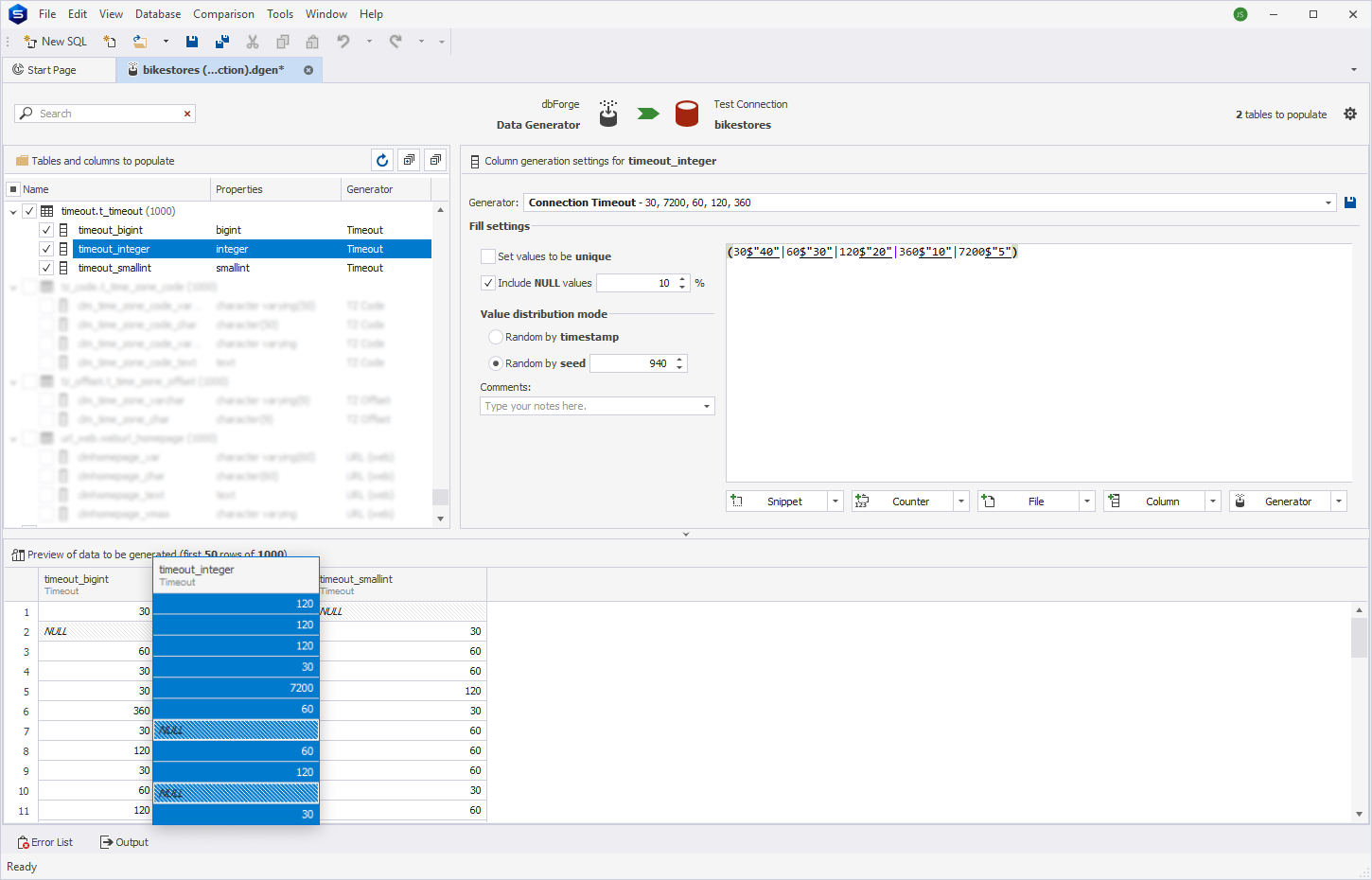Click the Paste icon in toolbar
Viewport: 1372px width, 880px height.
312,42
